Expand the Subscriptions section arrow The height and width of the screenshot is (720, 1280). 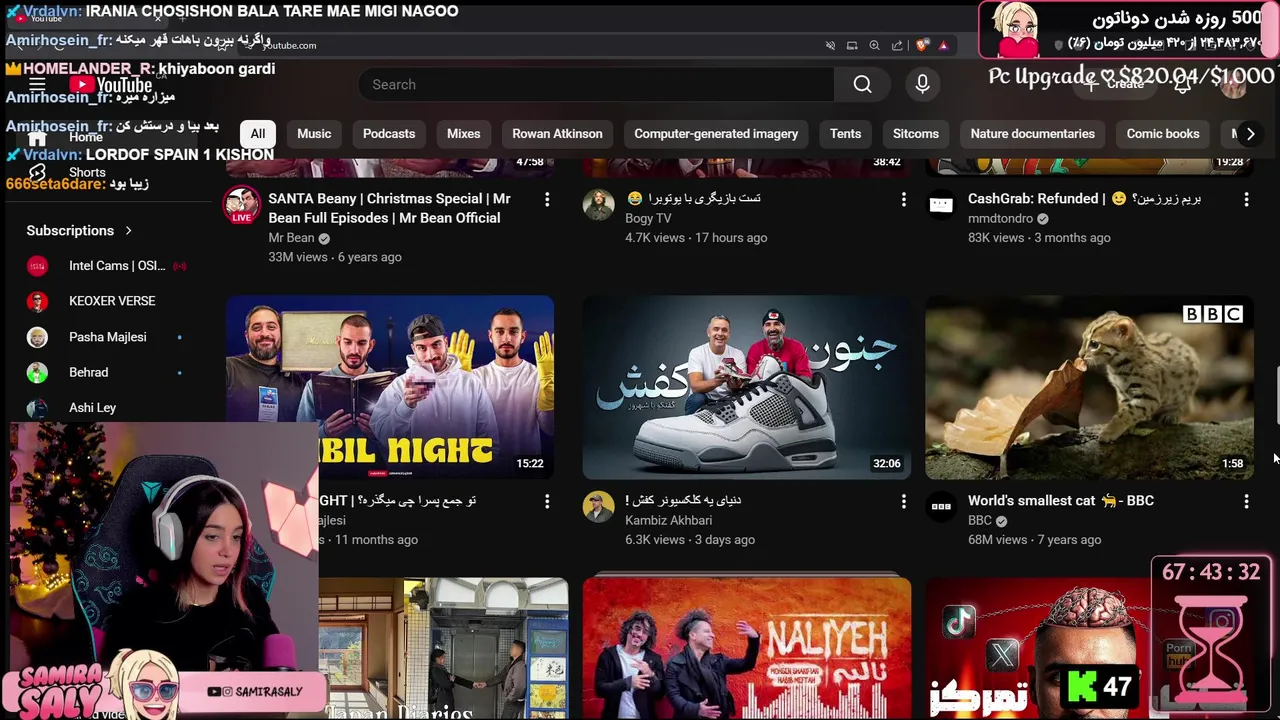click(x=128, y=231)
